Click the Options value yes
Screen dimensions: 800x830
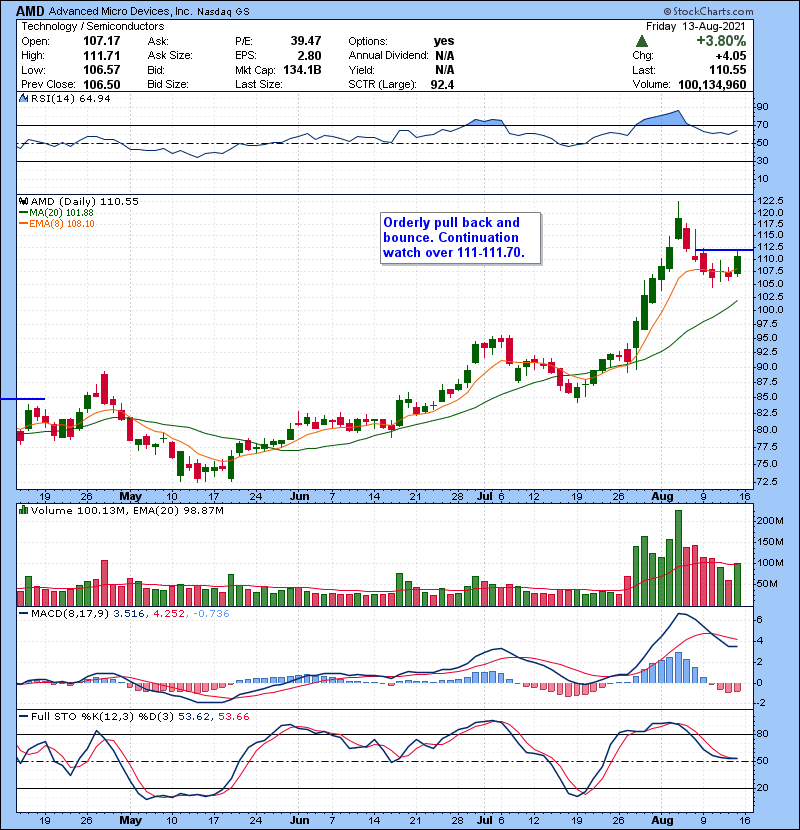click(444, 41)
